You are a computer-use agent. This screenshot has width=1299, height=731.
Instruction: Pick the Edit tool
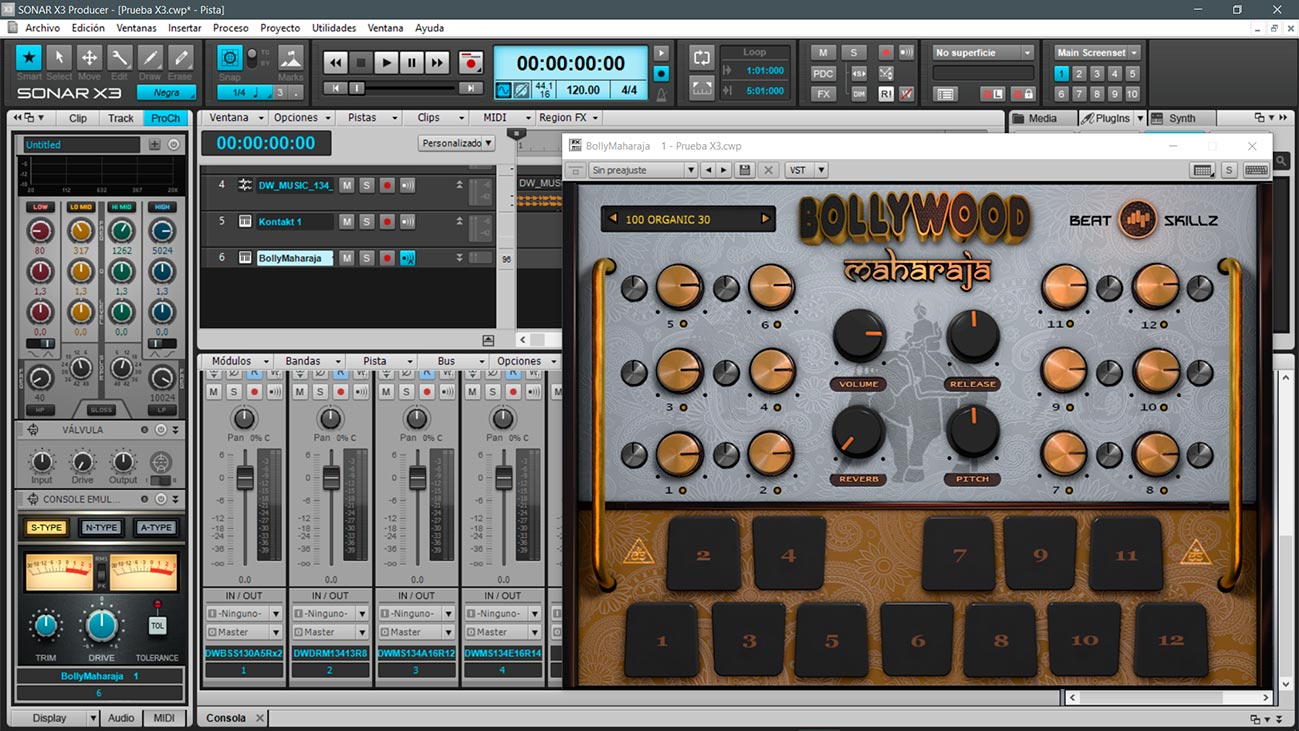click(x=119, y=58)
